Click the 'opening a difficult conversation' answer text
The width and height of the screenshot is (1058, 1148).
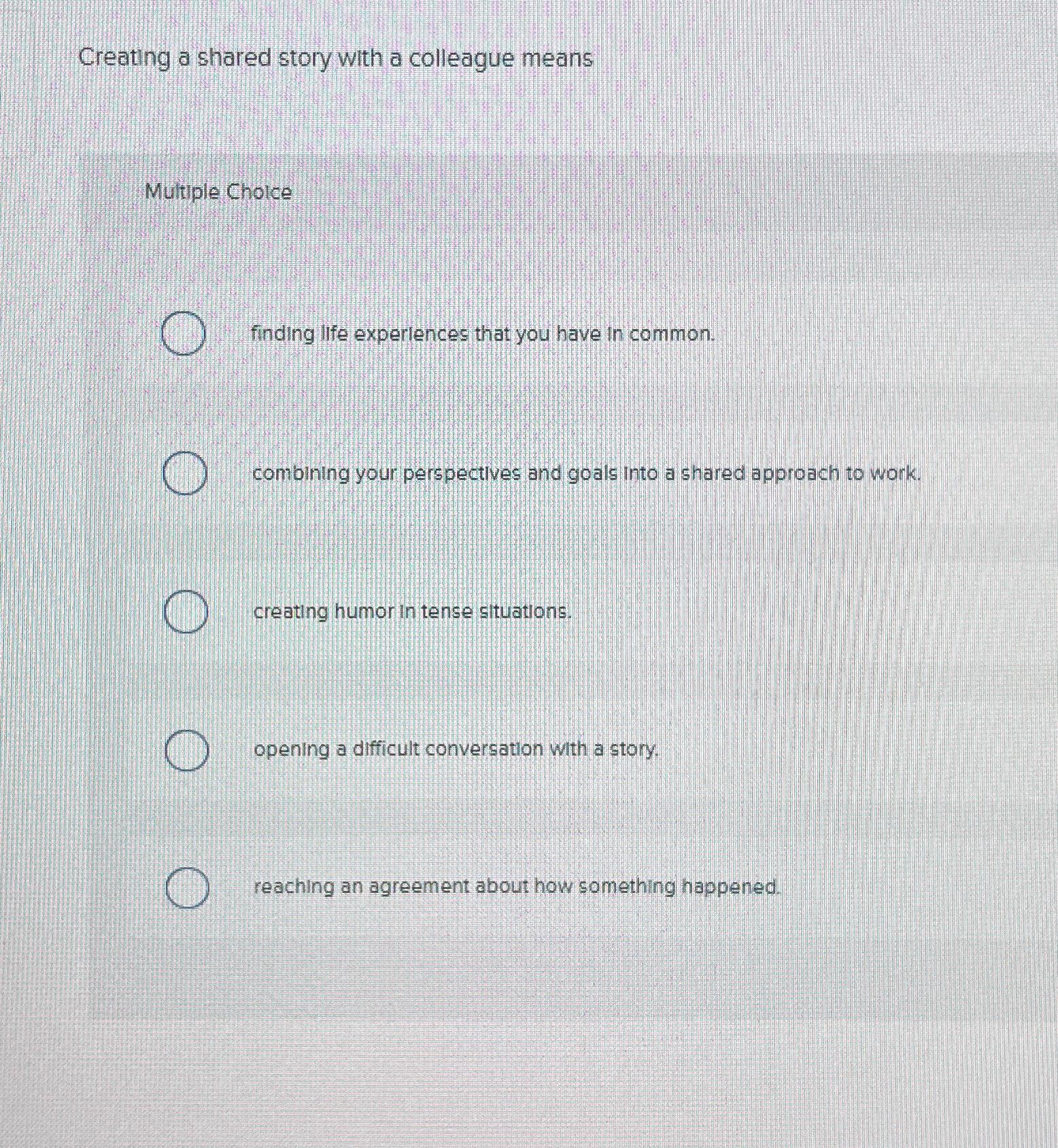(456, 750)
